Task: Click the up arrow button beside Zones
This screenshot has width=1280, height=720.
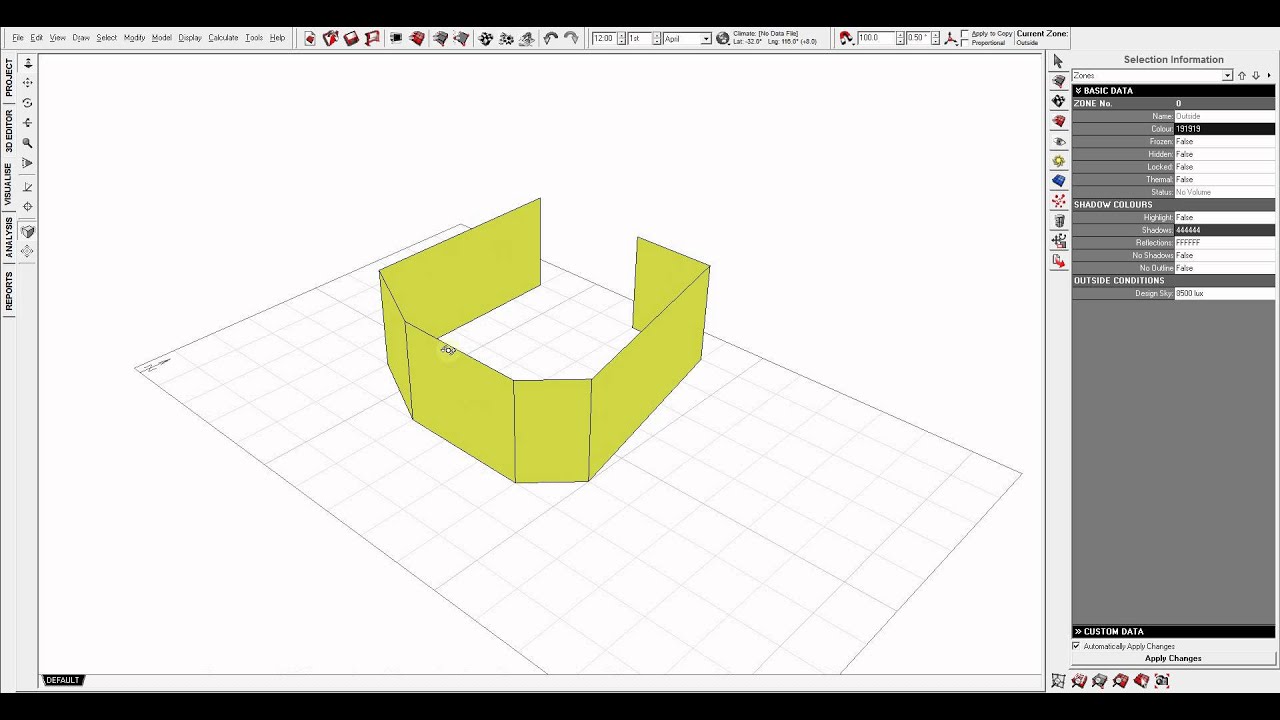Action: coord(1242,75)
